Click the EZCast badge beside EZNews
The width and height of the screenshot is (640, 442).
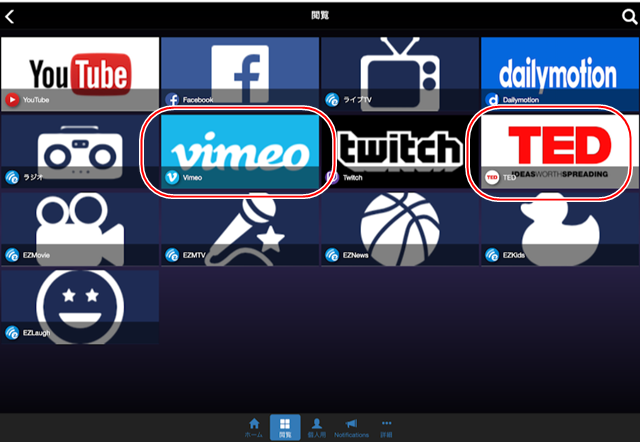click(332, 255)
